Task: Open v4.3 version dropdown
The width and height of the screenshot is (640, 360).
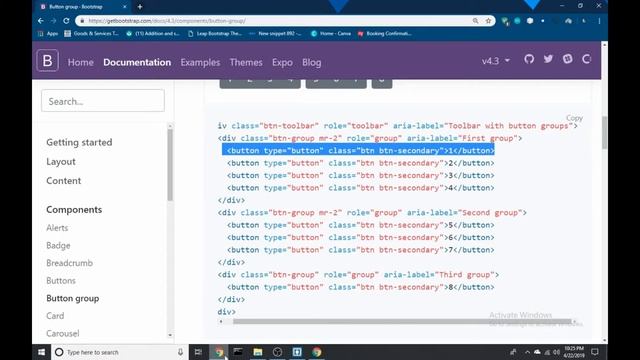Action: [496, 61]
